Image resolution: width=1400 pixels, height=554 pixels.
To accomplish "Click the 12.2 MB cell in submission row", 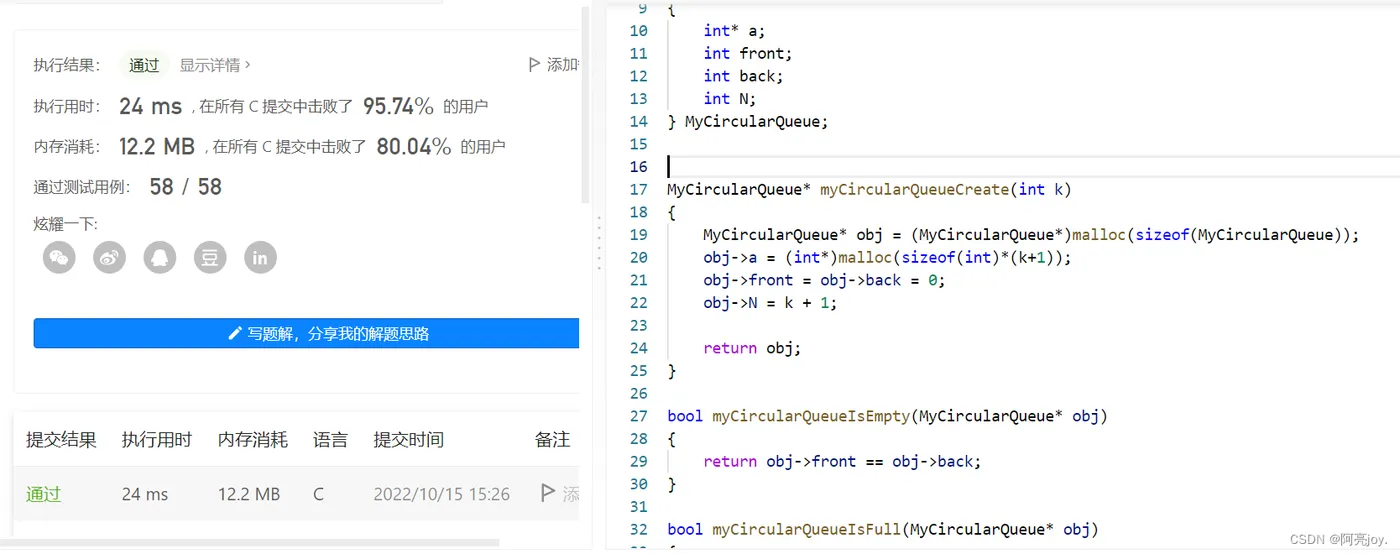I will pyautogui.click(x=249, y=494).
